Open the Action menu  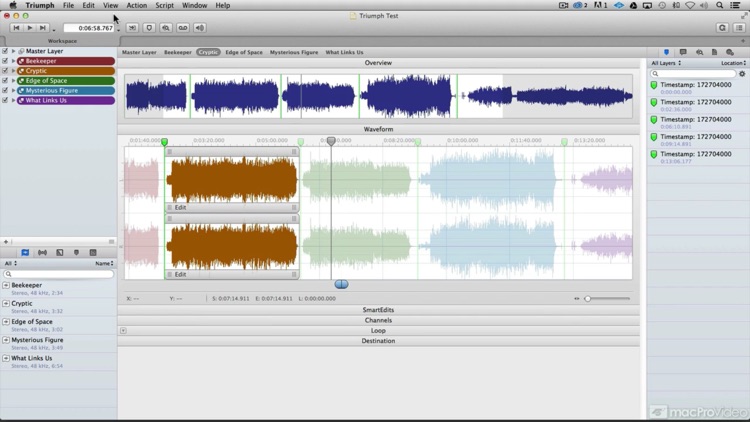136,5
